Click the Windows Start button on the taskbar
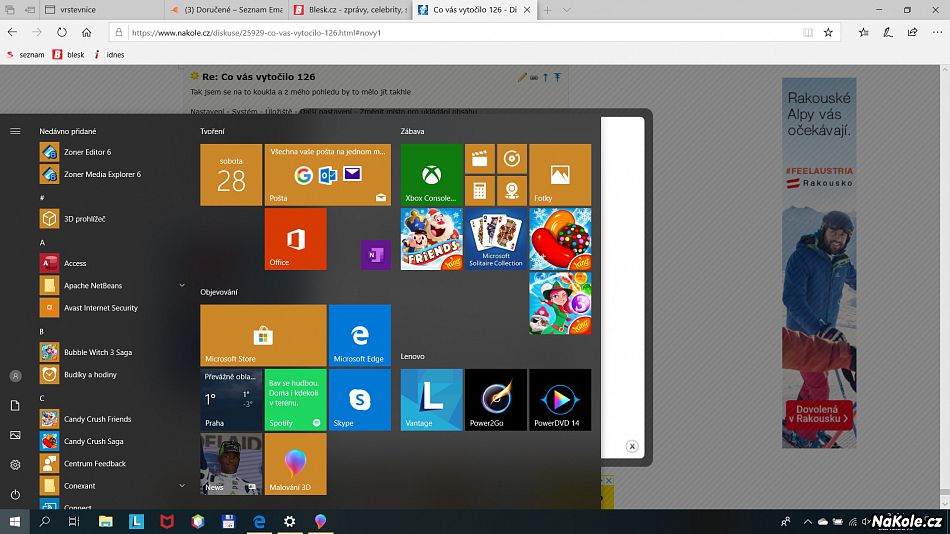 pos(15,521)
